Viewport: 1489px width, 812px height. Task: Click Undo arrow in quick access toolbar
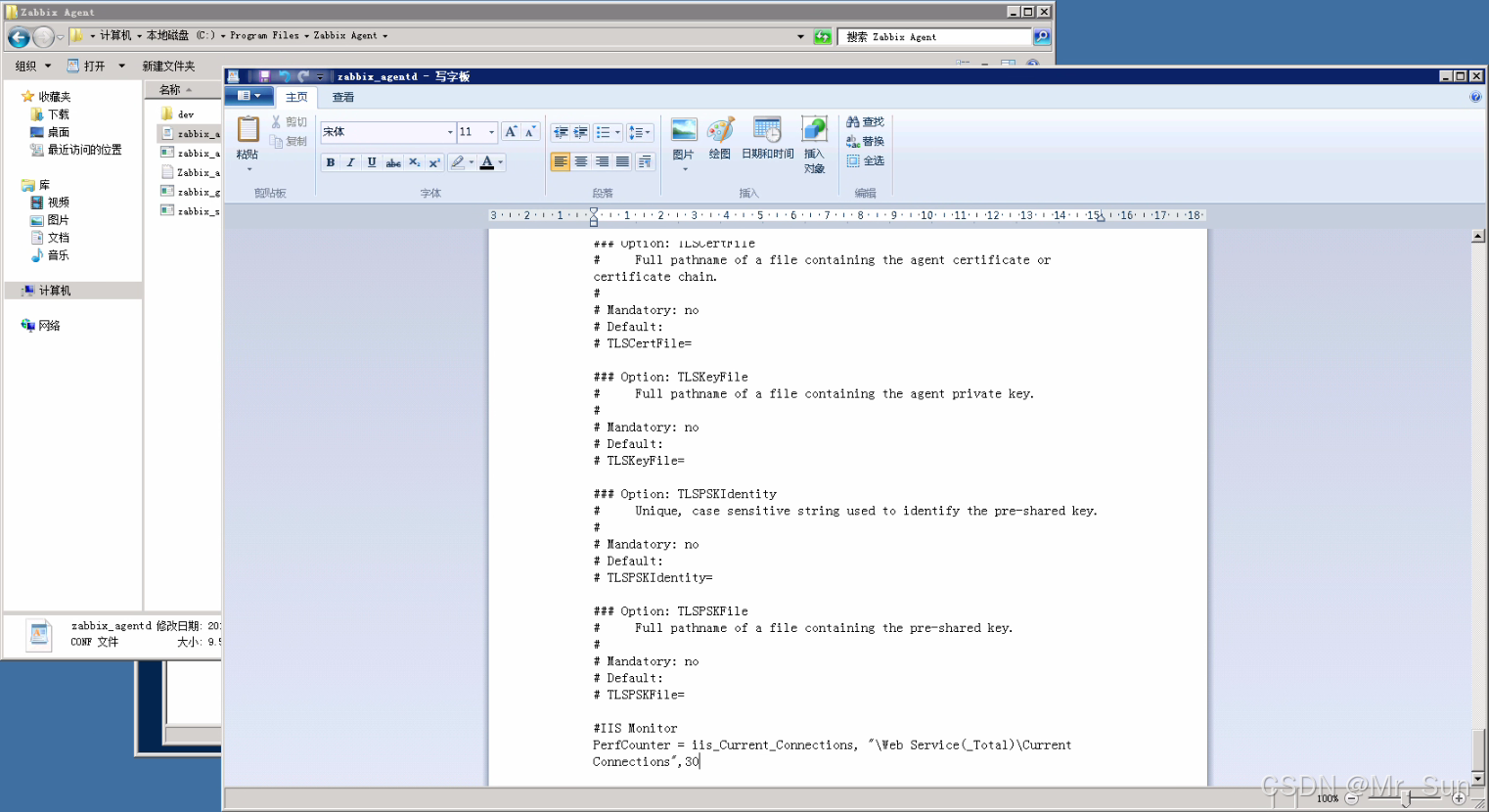(285, 76)
